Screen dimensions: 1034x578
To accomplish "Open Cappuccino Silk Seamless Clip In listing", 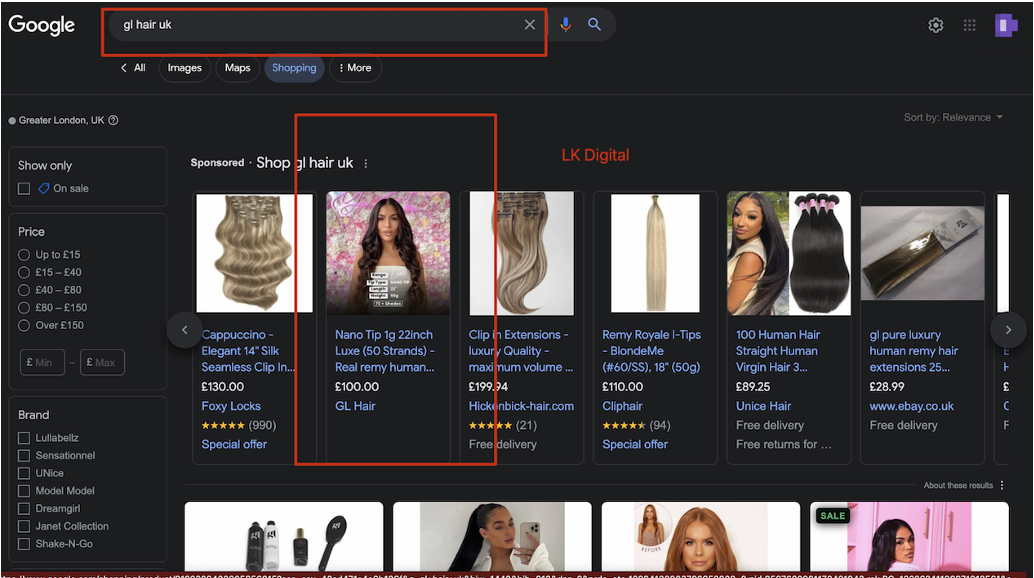I will (248, 351).
